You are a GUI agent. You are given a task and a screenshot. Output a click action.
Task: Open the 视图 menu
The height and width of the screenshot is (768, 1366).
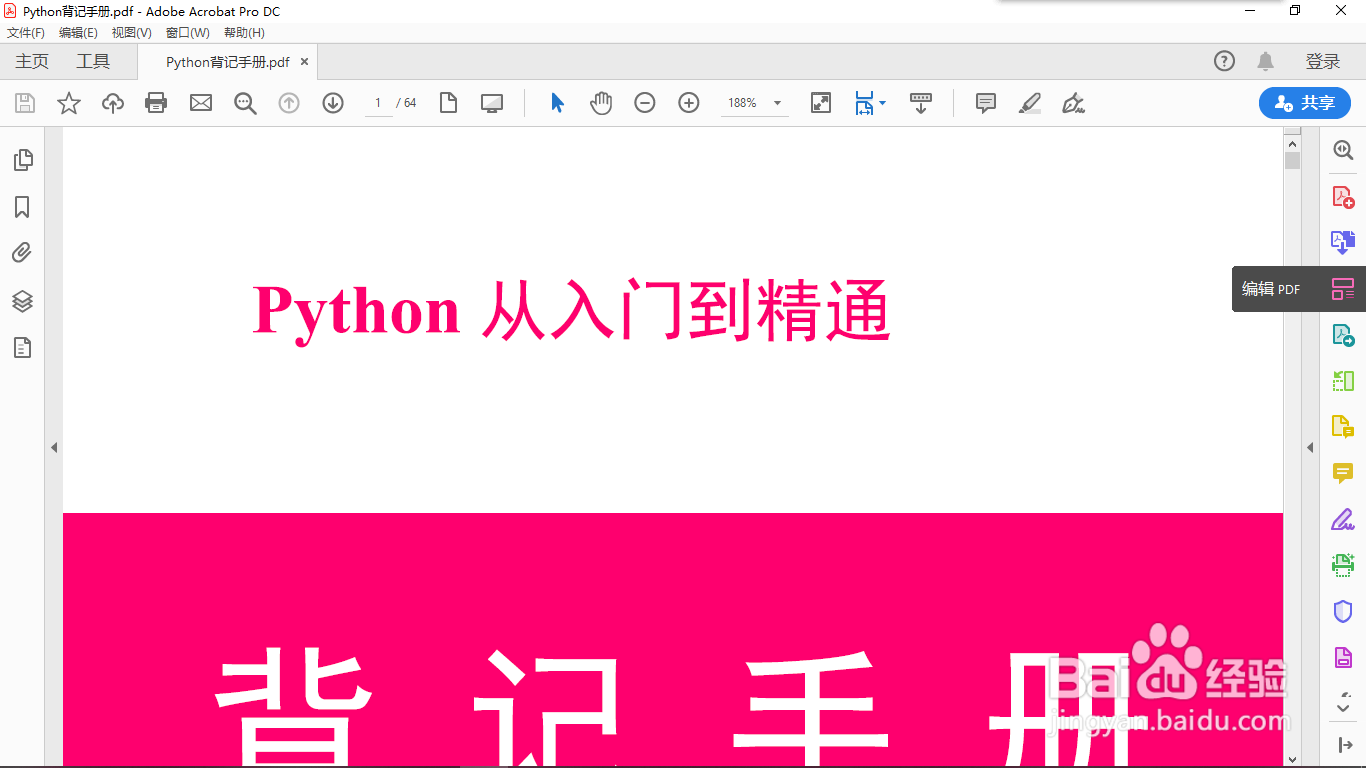pyautogui.click(x=130, y=32)
